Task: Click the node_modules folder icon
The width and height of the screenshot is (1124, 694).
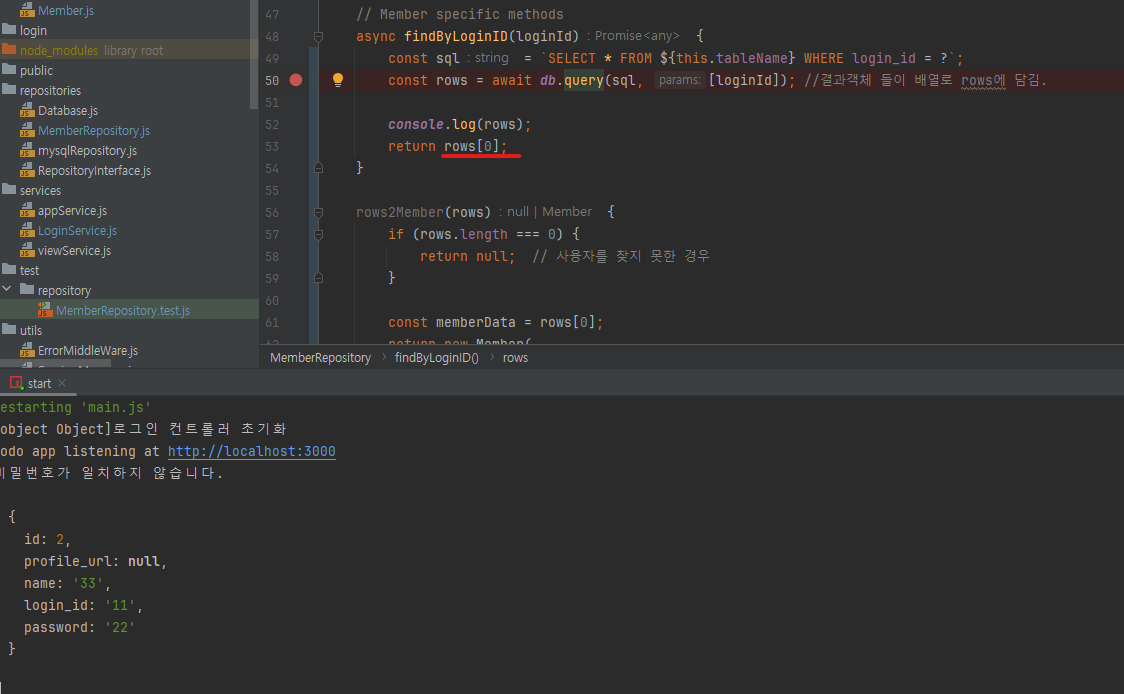Action: point(9,49)
